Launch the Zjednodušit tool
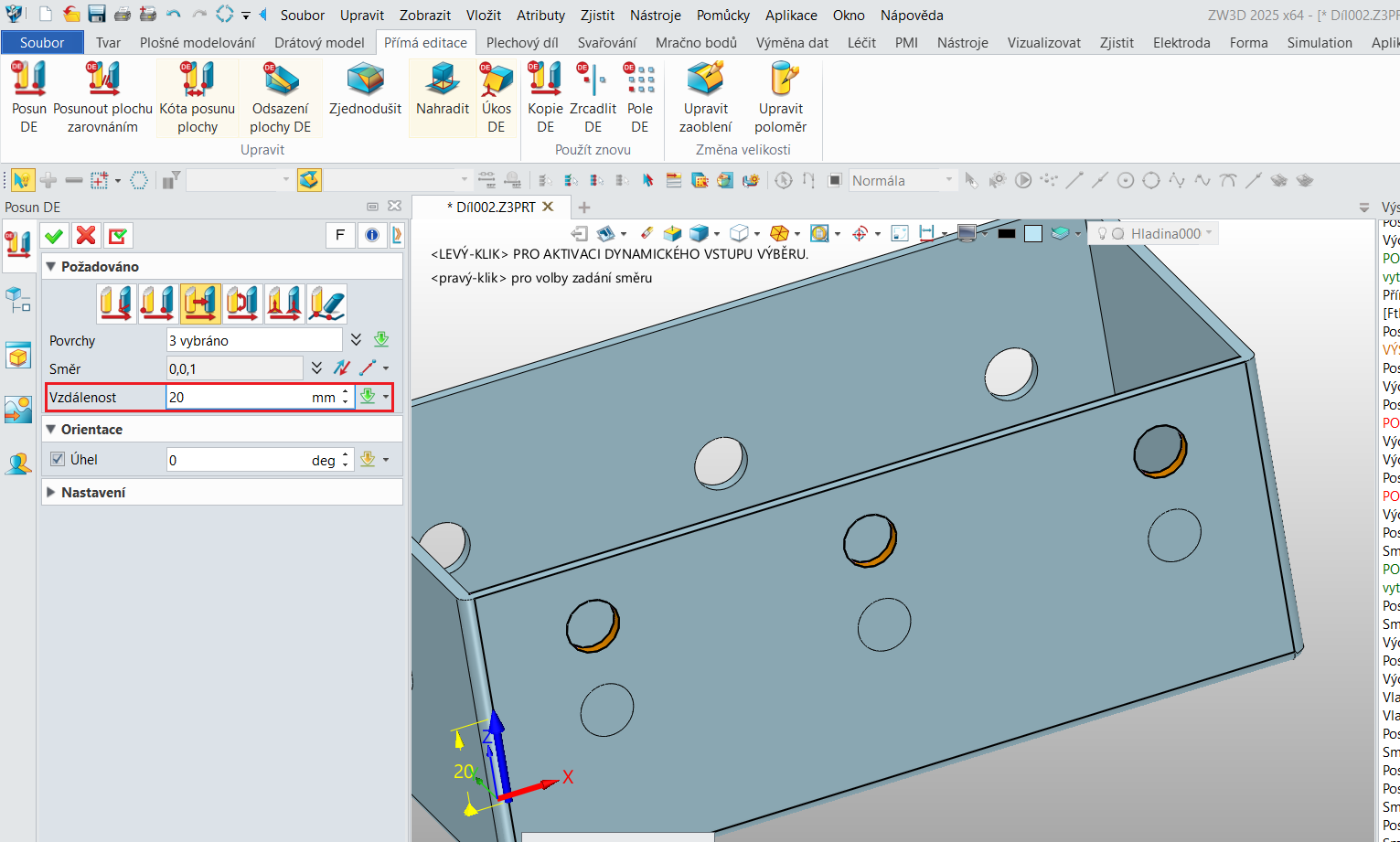This screenshot has height=842, width=1400. (365, 90)
